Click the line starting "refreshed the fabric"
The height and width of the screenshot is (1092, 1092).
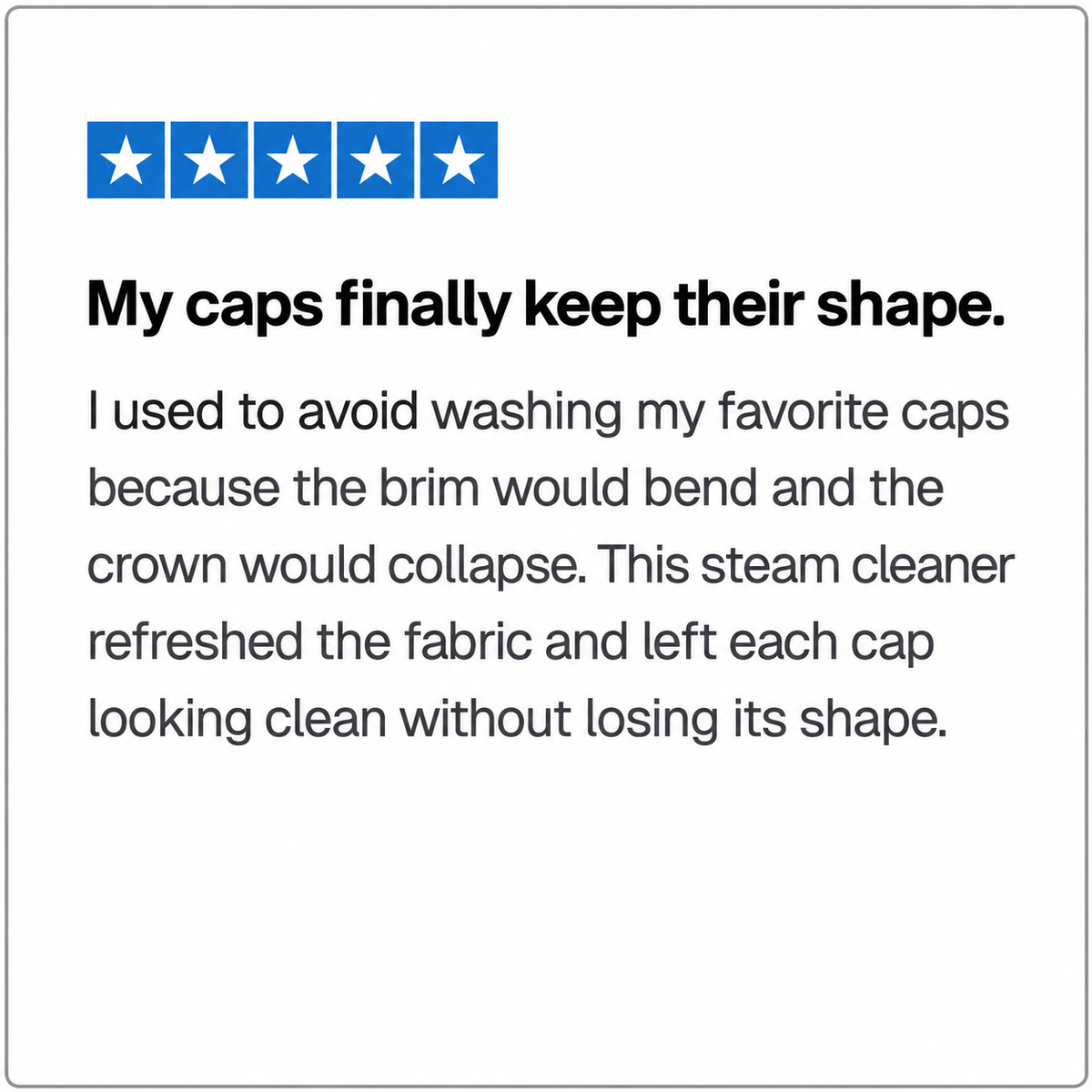pos(511,642)
